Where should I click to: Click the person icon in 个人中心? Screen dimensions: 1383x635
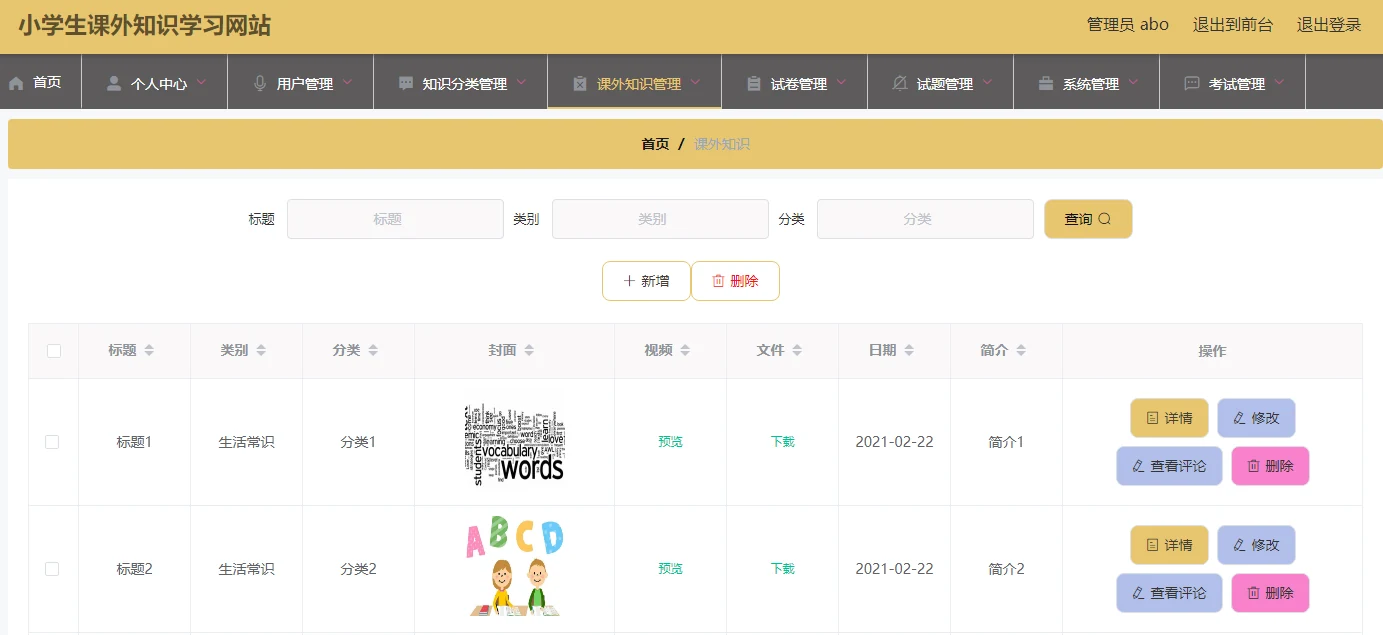[x=114, y=83]
